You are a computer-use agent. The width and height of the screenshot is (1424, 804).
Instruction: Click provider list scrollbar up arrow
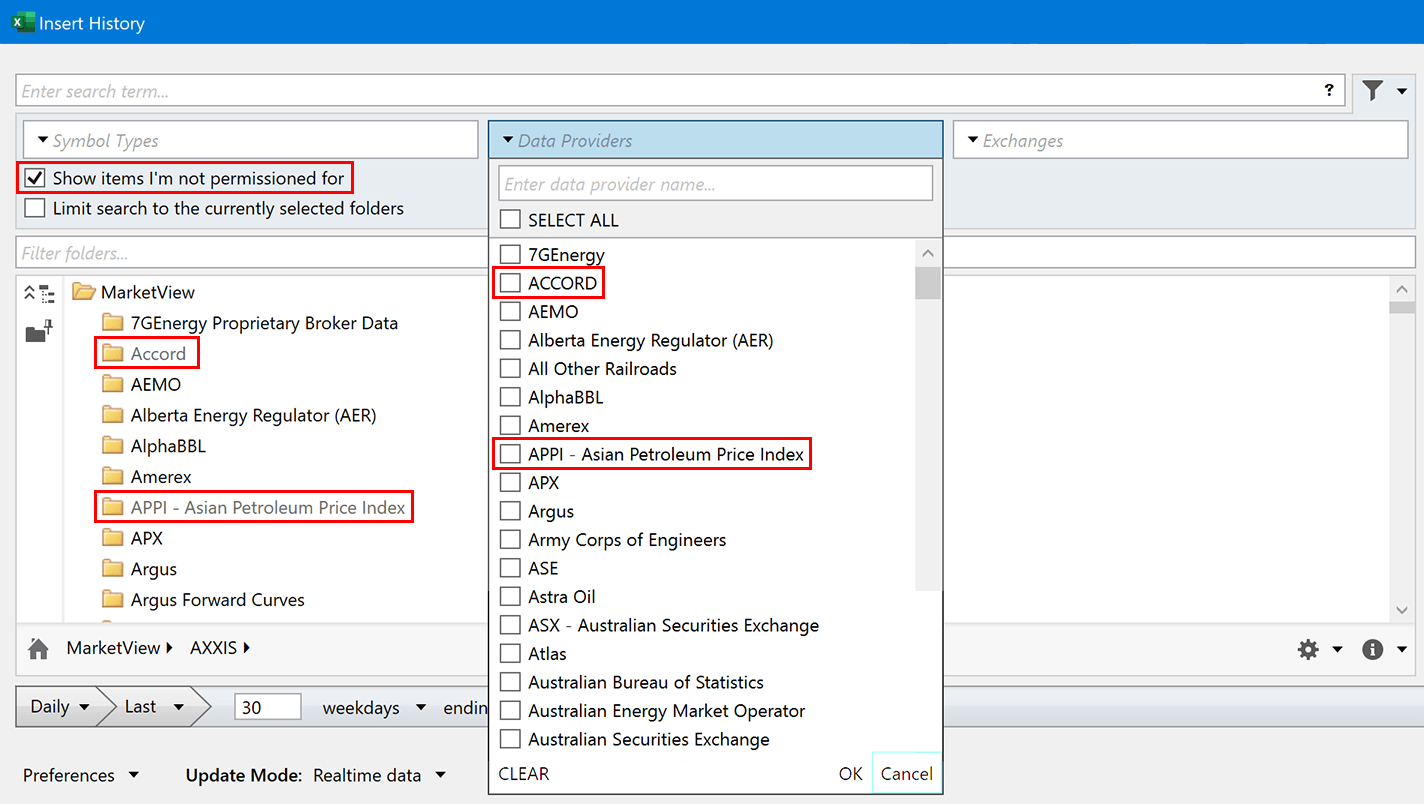pos(928,254)
